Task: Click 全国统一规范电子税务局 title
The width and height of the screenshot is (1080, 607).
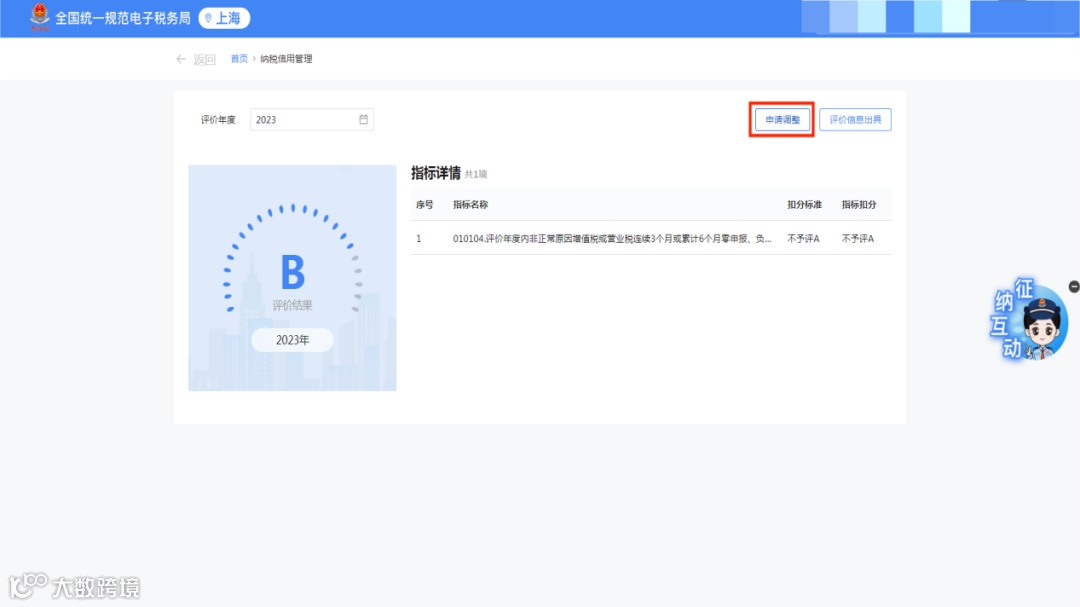Action: pos(123,18)
